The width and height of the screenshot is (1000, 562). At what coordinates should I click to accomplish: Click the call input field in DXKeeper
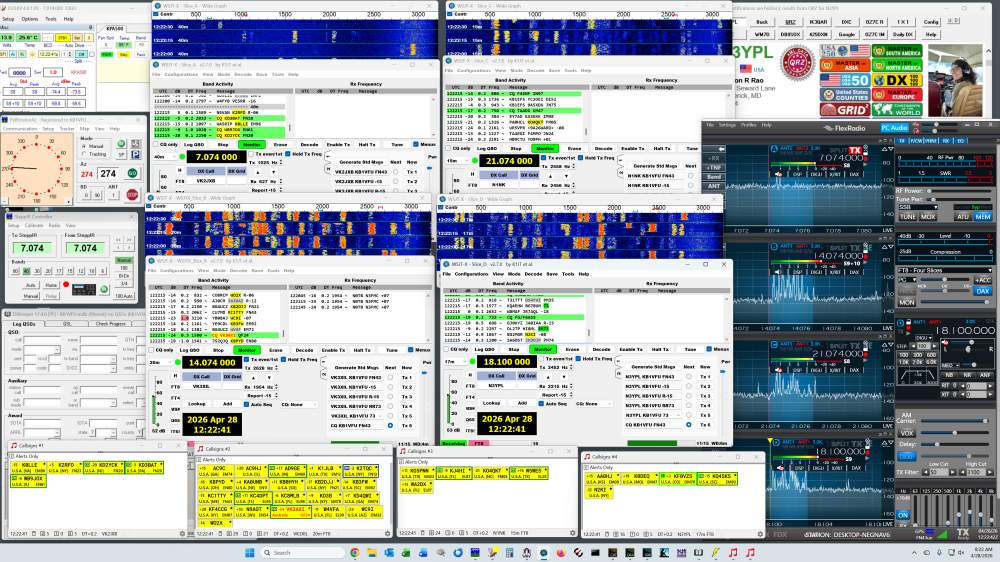point(42,341)
